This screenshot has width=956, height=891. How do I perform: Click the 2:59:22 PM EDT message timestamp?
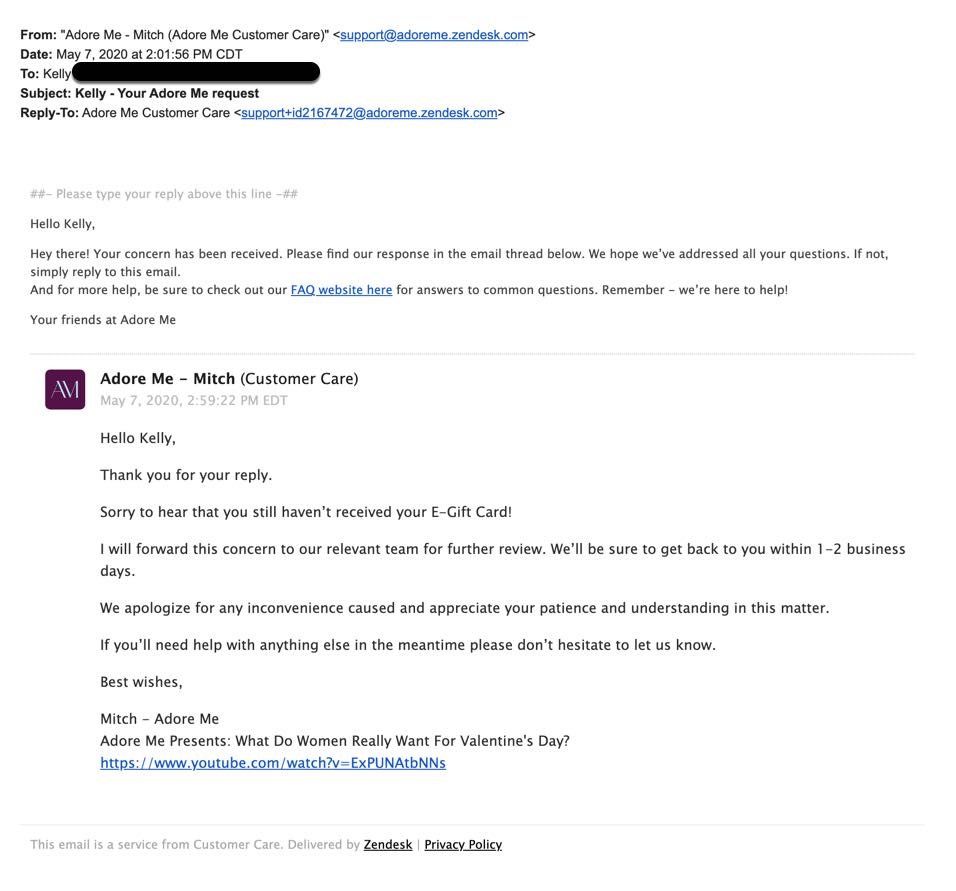pos(194,401)
